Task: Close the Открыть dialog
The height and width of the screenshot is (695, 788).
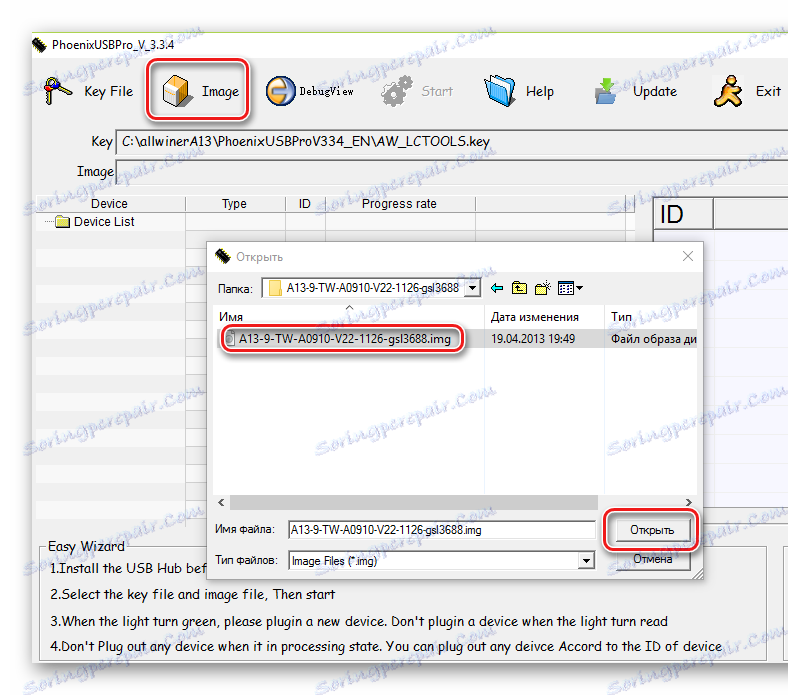Action: tap(687, 256)
